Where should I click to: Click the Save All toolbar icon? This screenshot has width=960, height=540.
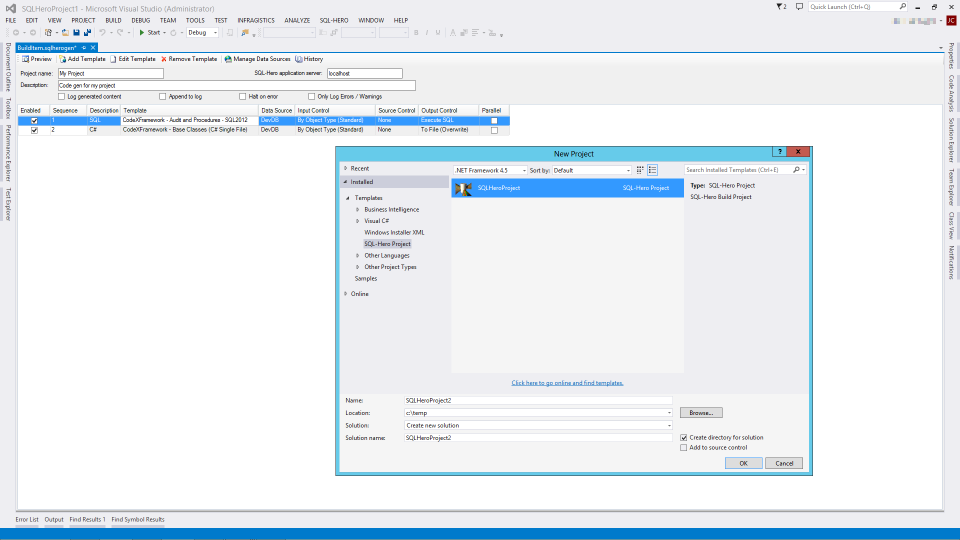coord(88,32)
